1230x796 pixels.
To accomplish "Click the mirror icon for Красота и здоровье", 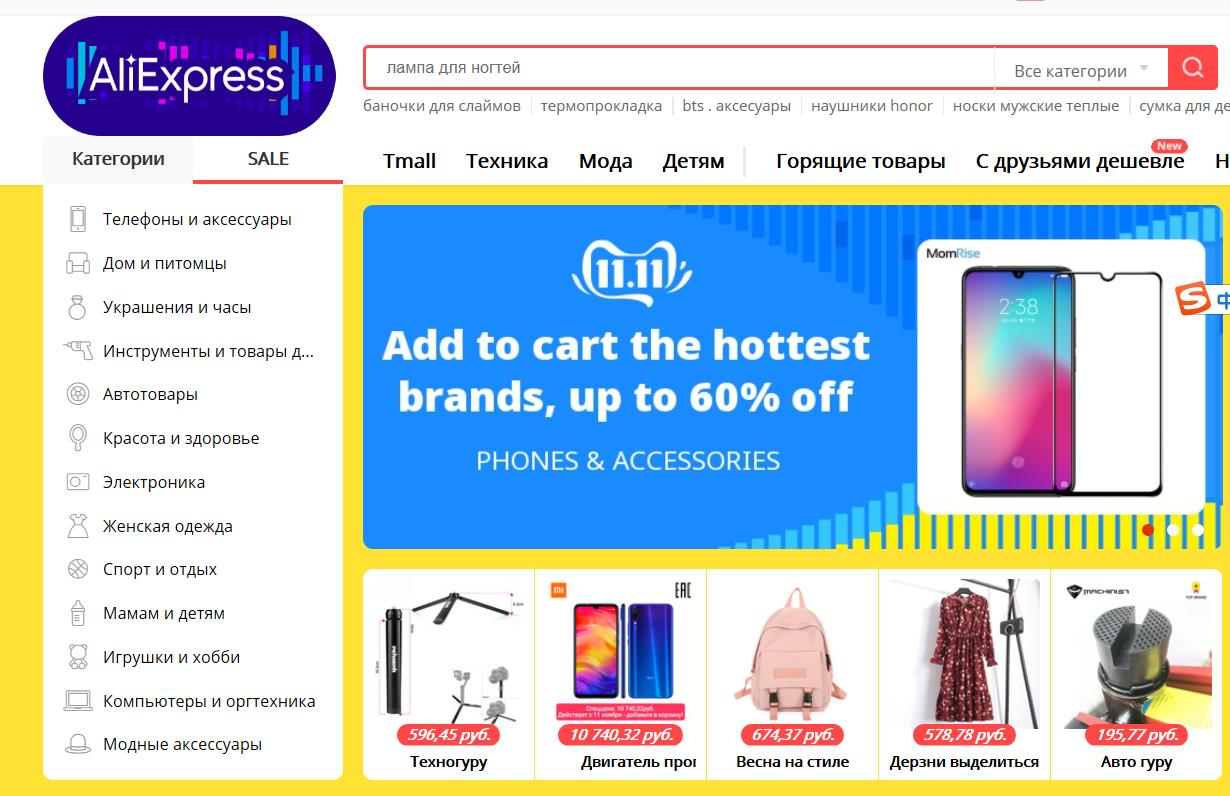I will coord(78,438).
